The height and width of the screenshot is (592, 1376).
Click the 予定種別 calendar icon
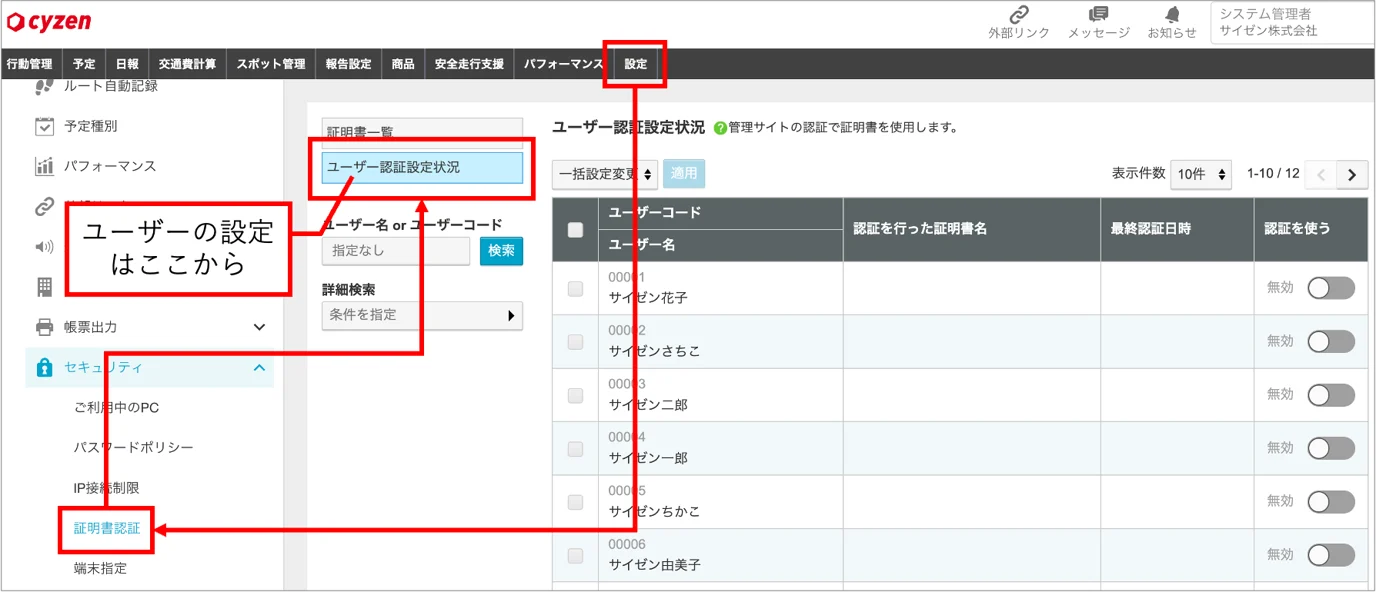click(x=44, y=126)
